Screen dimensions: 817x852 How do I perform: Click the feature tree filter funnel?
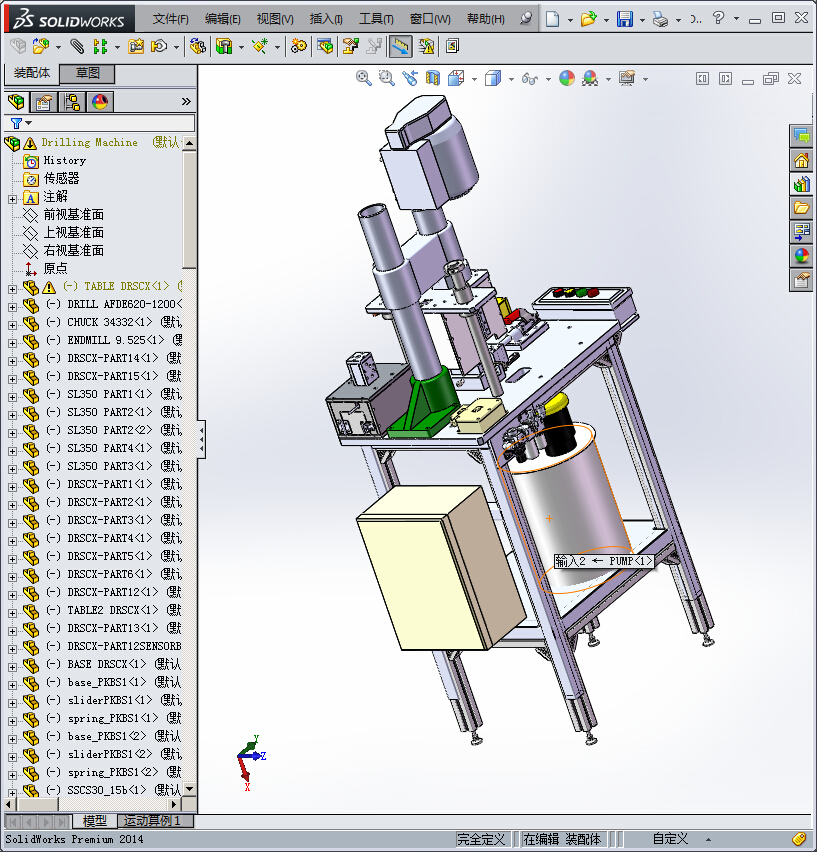(x=17, y=123)
